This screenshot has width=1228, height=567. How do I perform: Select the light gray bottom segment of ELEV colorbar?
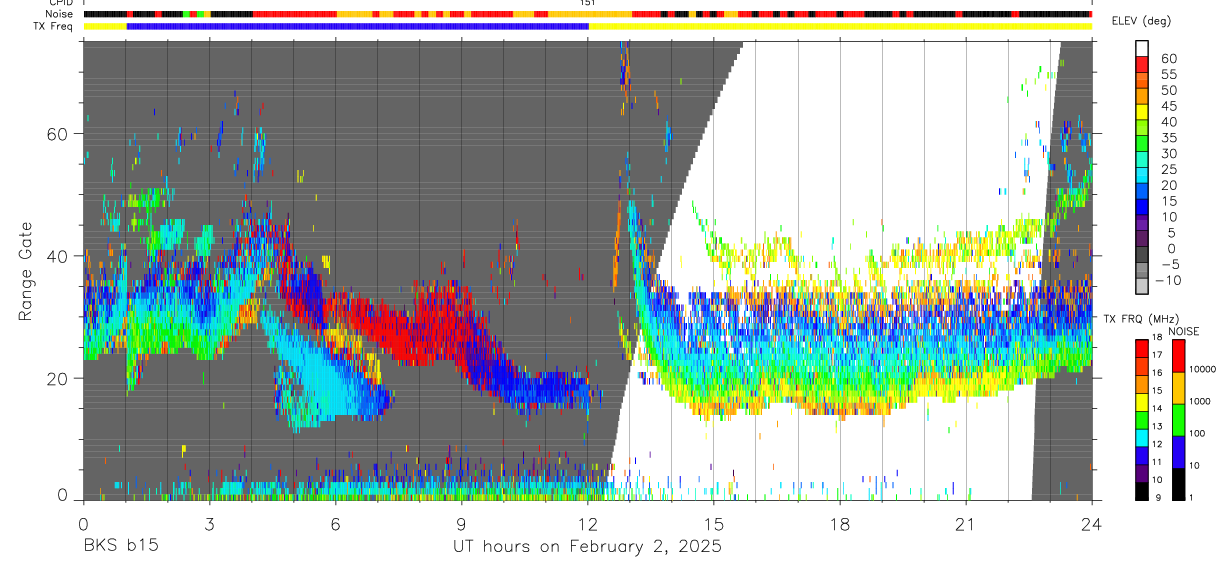tap(1142, 288)
